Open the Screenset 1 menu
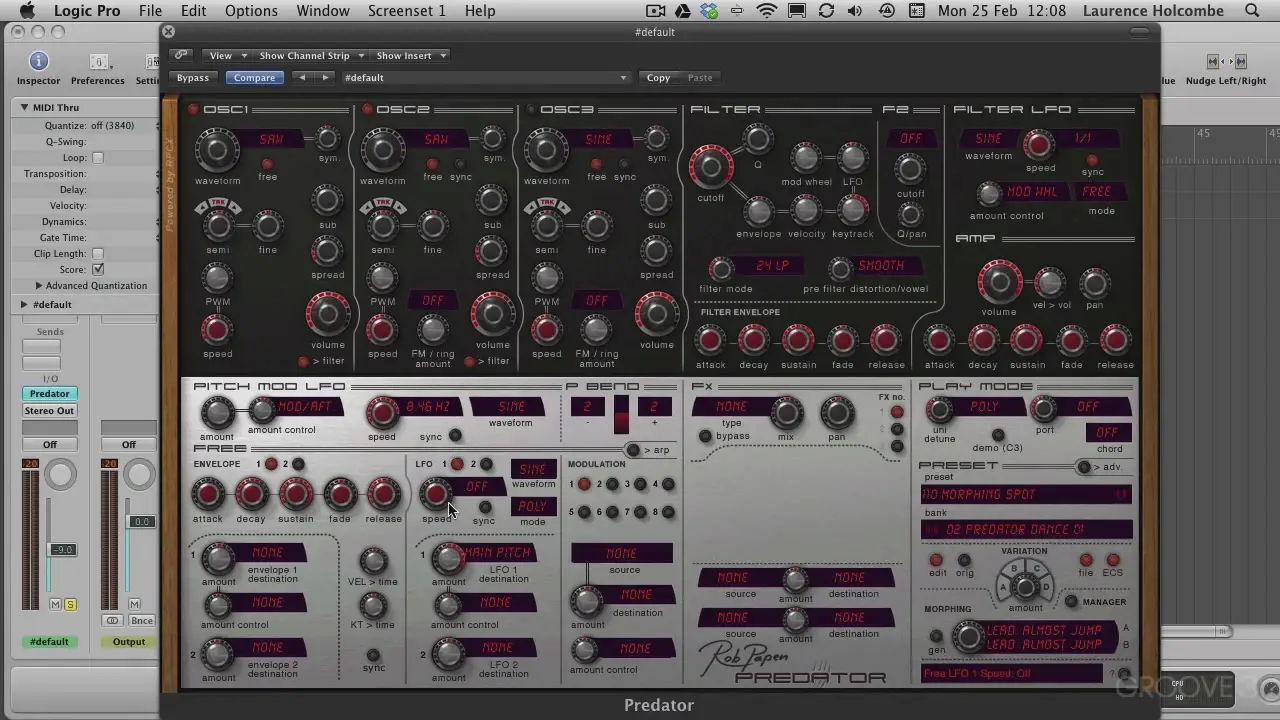 [406, 11]
